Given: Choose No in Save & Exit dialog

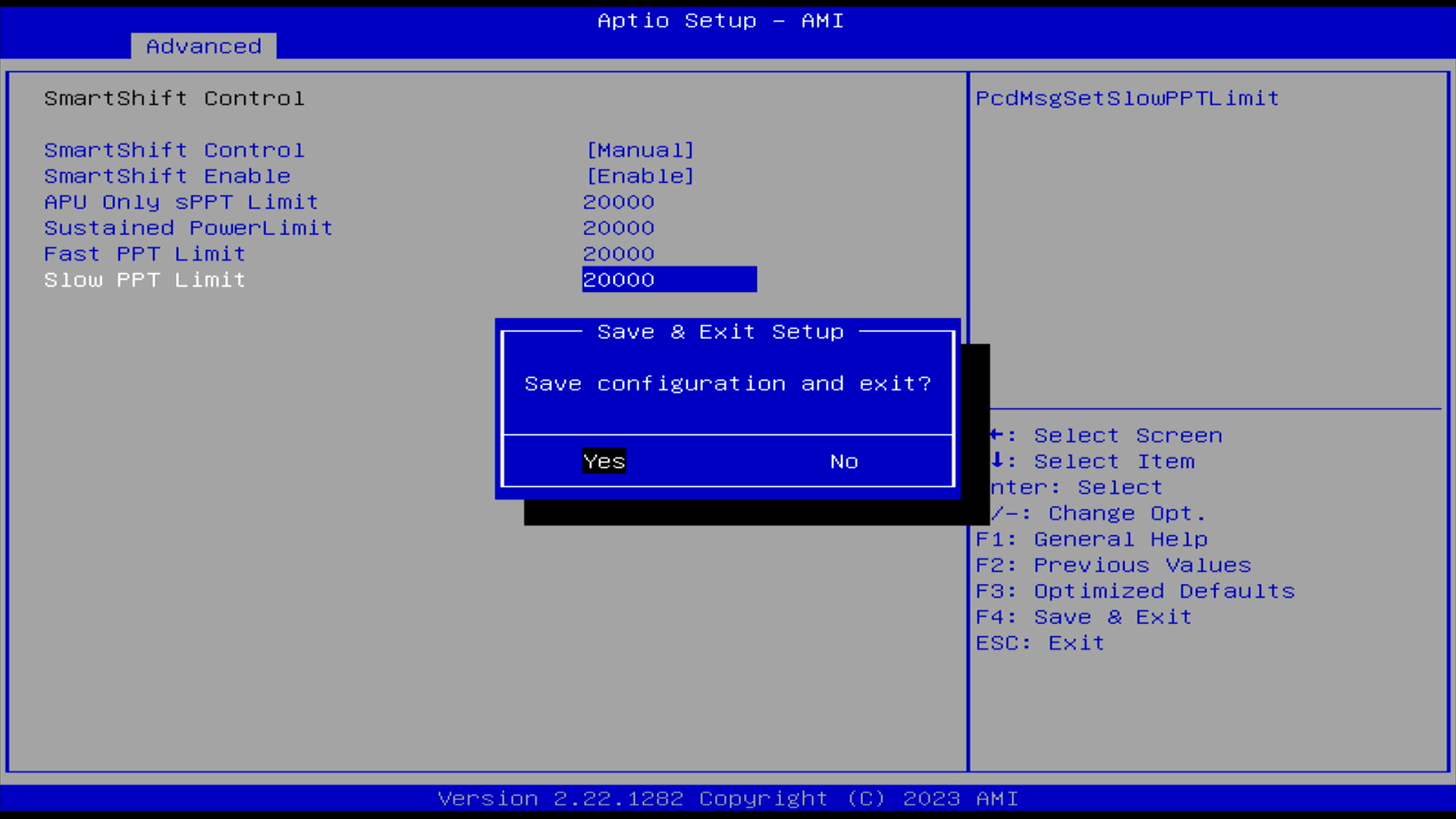Looking at the screenshot, I should click(x=844, y=461).
